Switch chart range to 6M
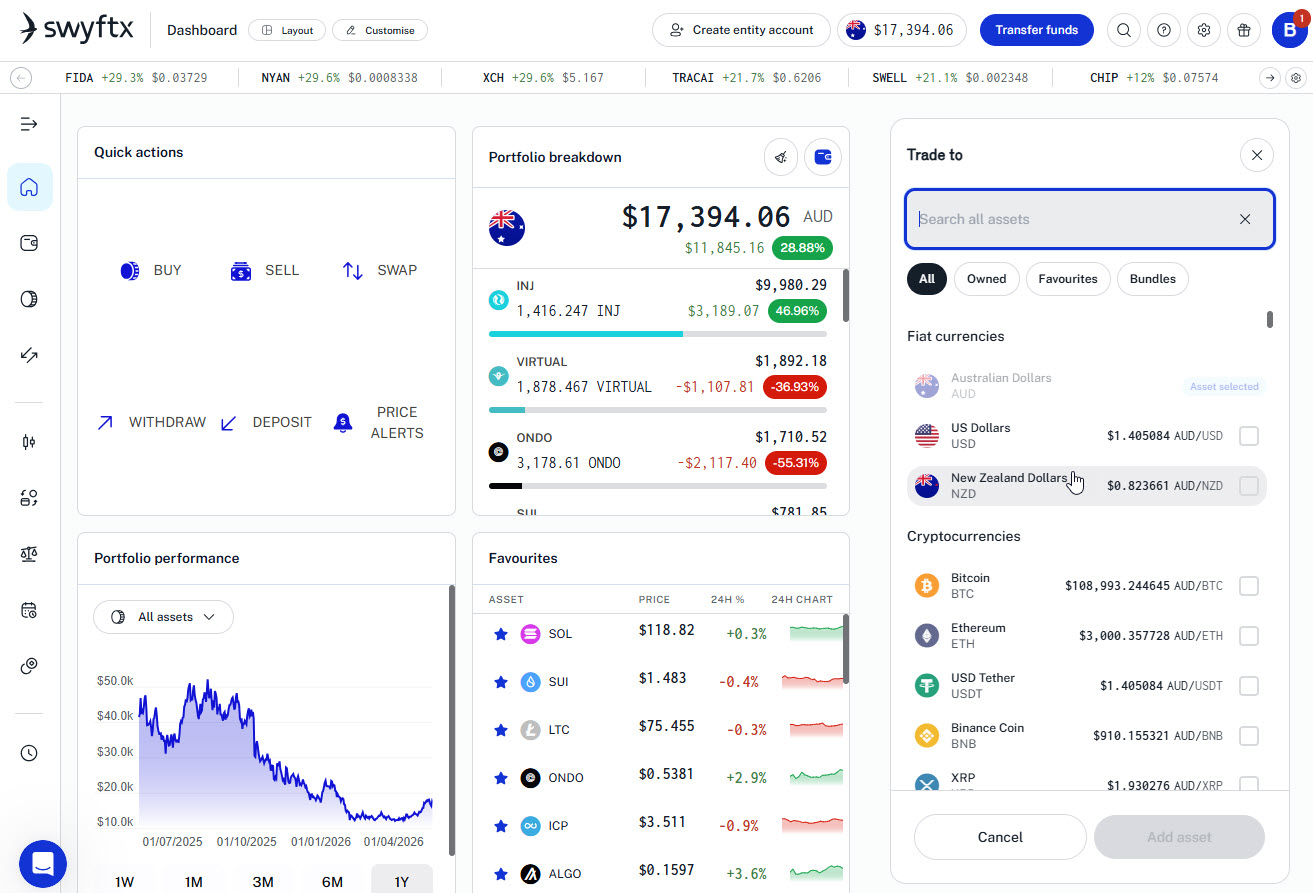 point(332,881)
